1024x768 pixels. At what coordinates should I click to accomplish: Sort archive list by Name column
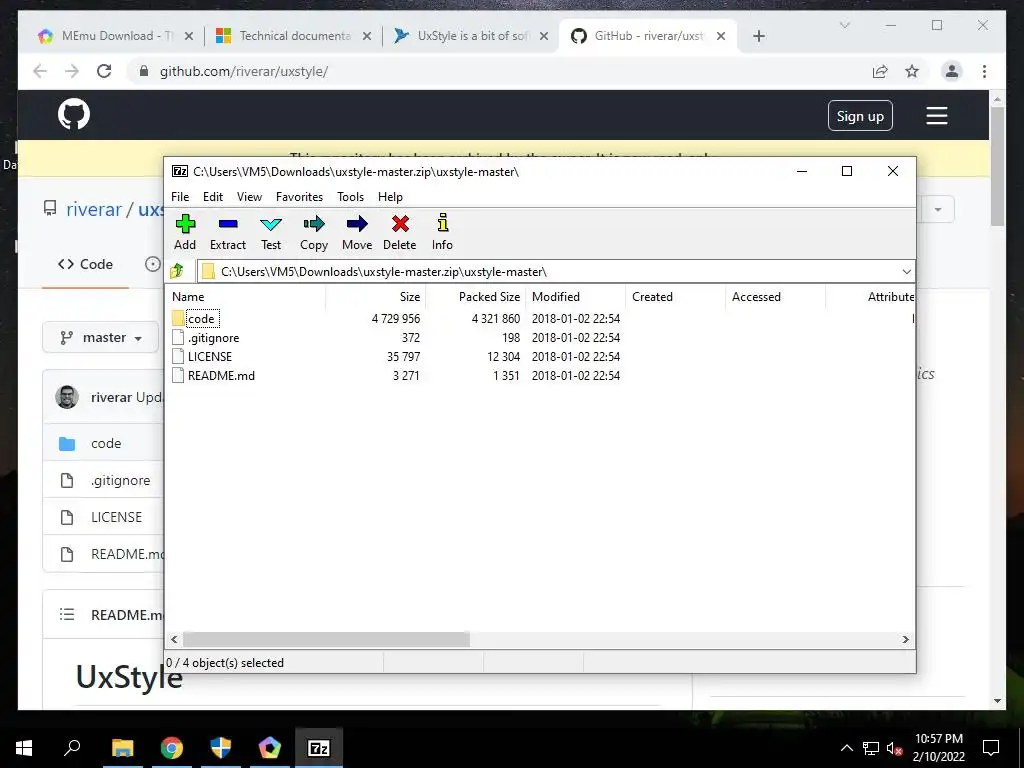[245, 296]
